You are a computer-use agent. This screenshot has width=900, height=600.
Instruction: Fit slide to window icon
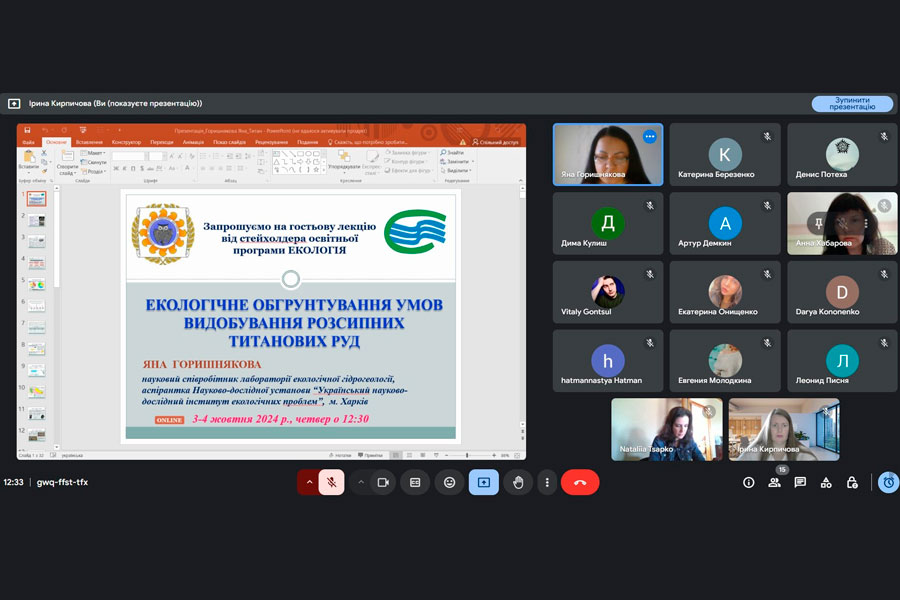pos(517,455)
